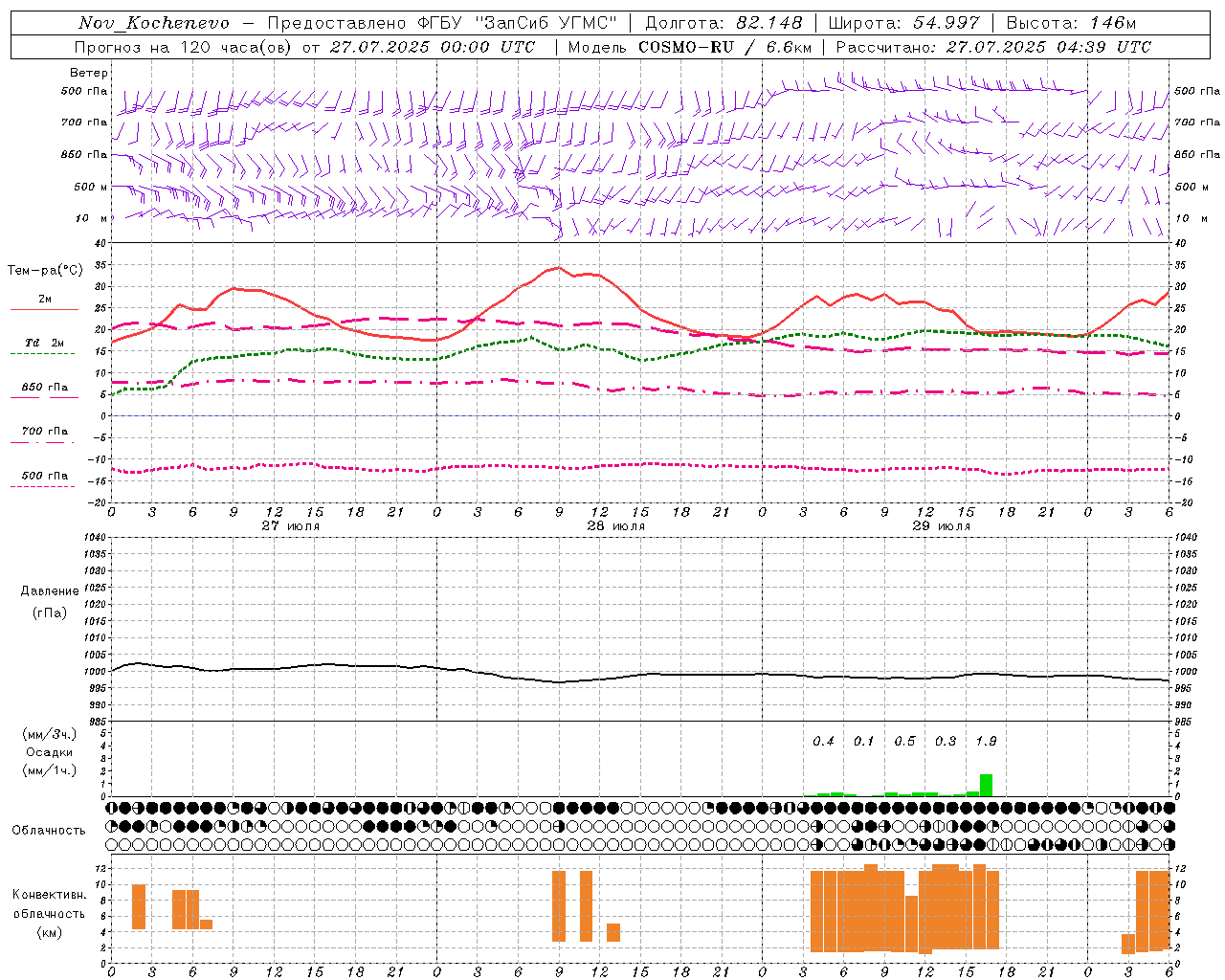Click the '0.1' precipitation amount

pos(863,742)
